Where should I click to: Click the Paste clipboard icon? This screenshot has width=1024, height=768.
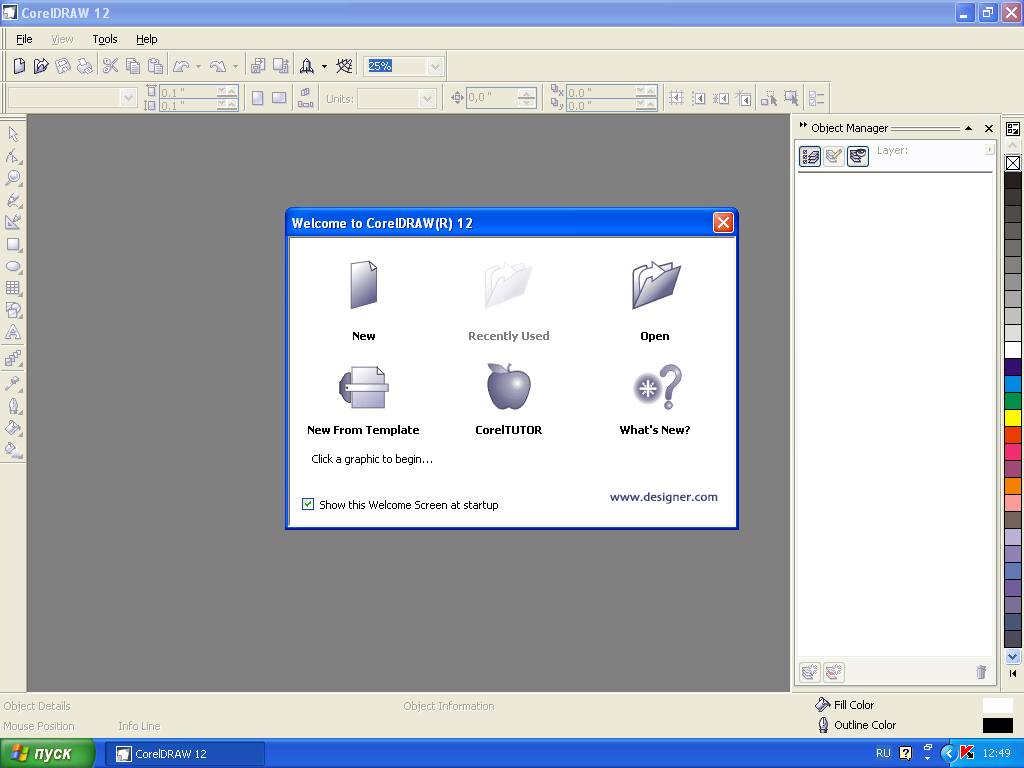(x=155, y=65)
